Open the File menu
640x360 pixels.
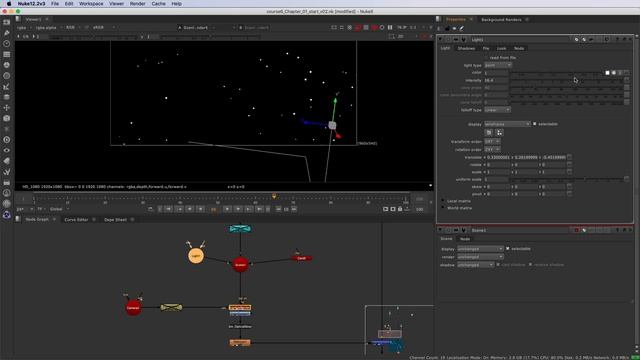coord(55,4)
